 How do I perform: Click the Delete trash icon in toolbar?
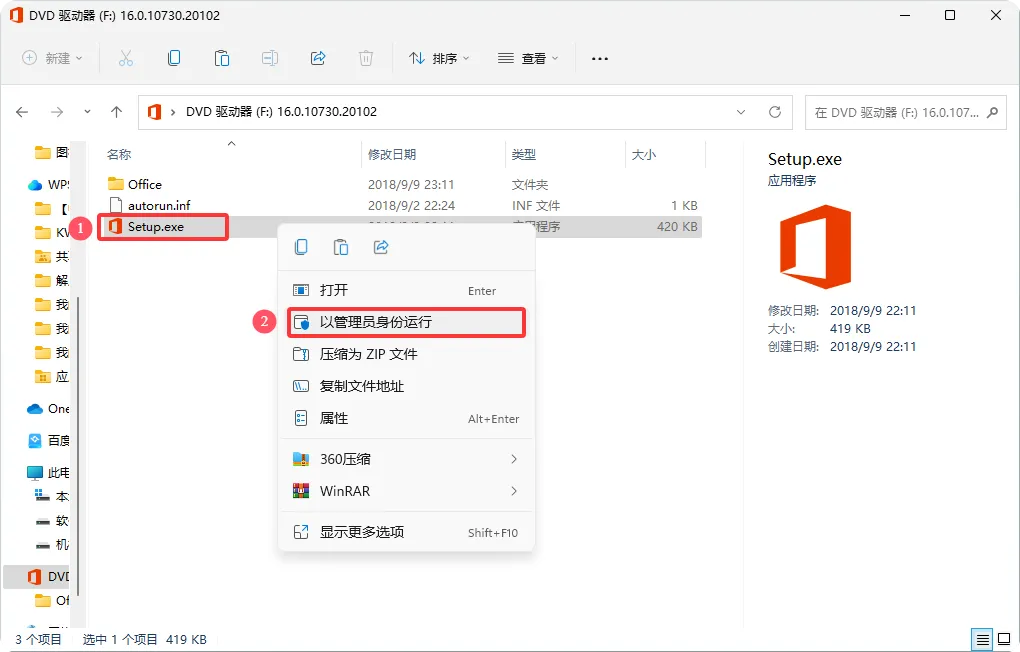(x=366, y=59)
